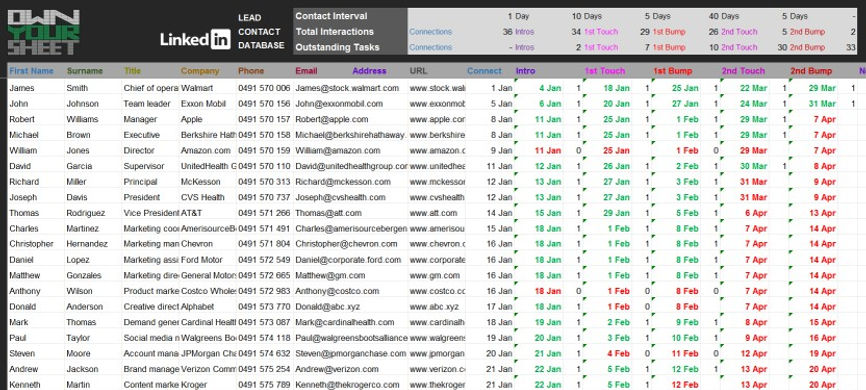
Task: Select the 1st Bump column header
Action: (673, 71)
